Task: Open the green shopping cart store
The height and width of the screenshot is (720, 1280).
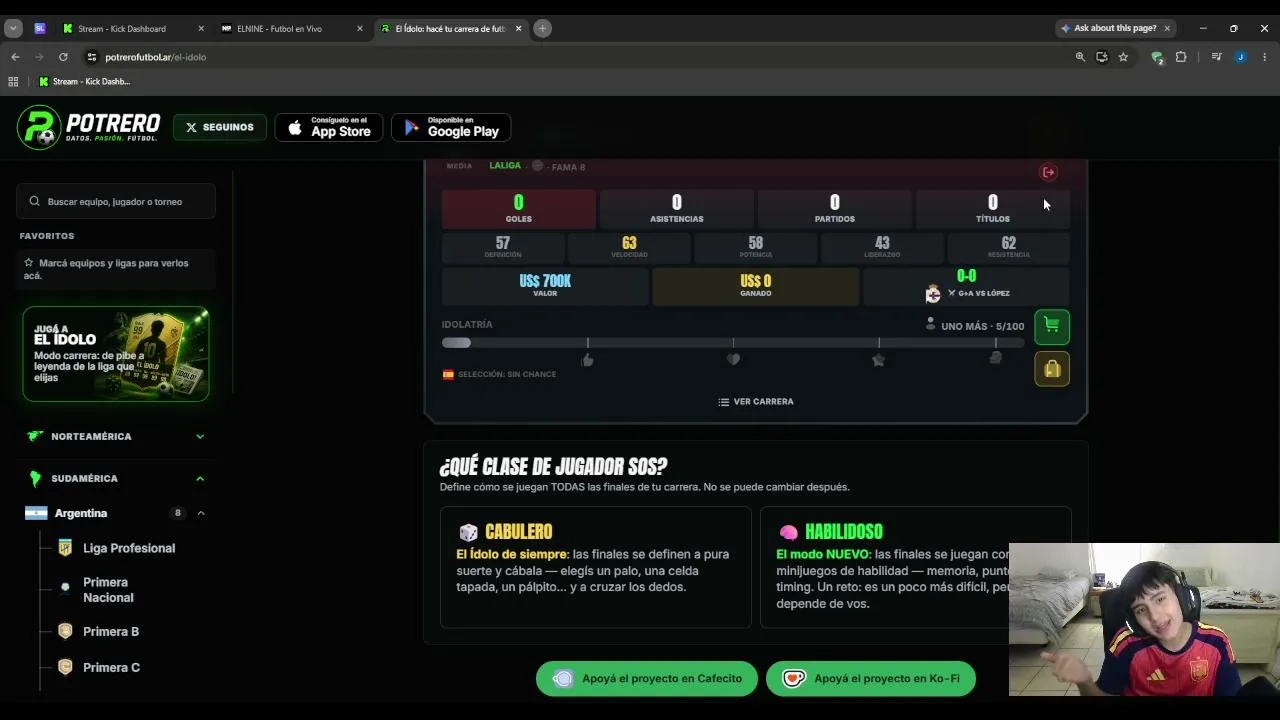Action: 1051,326
